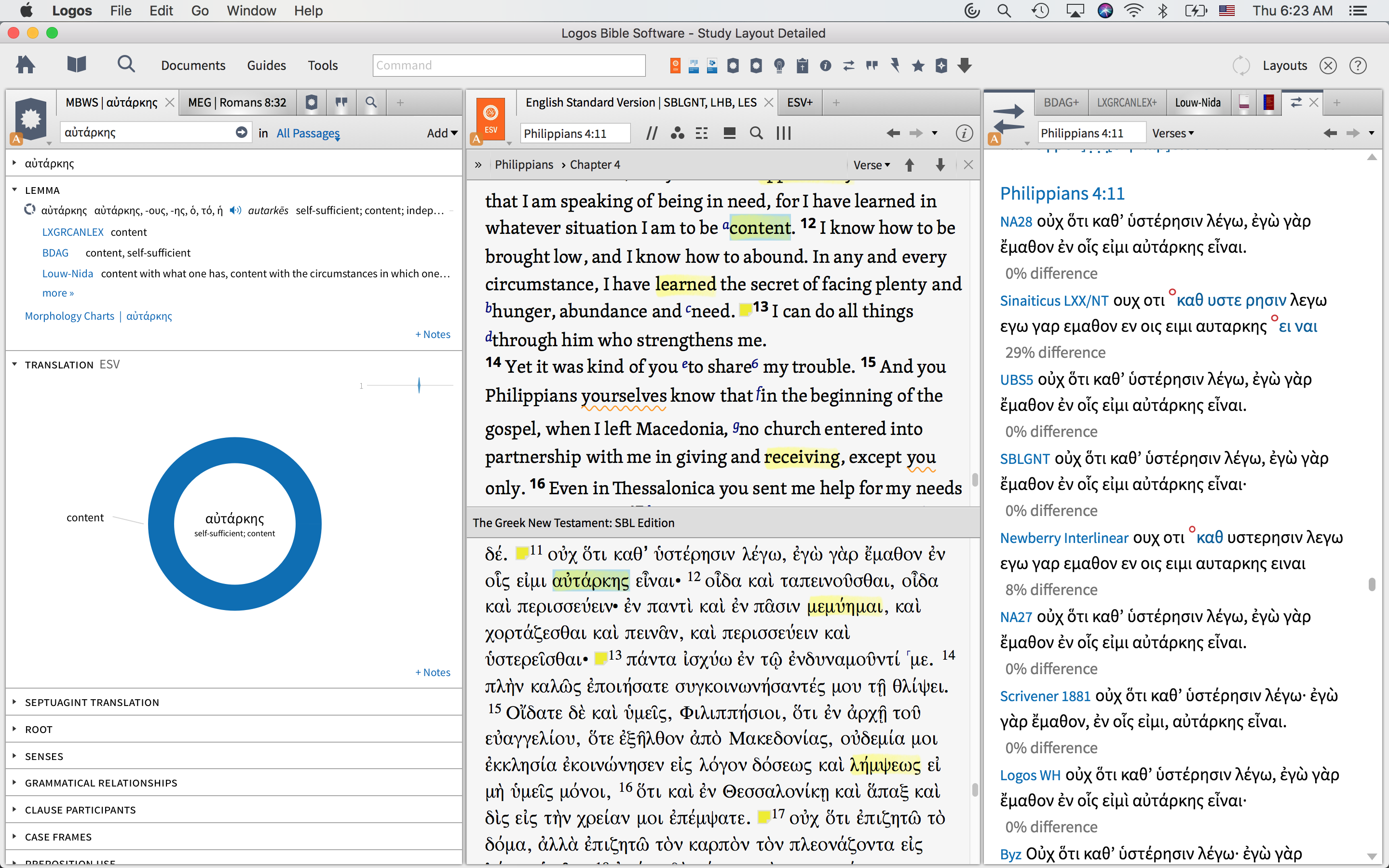The width and height of the screenshot is (1389, 868).
Task: Switch to the Louw-Nida tab
Action: tap(1198, 102)
